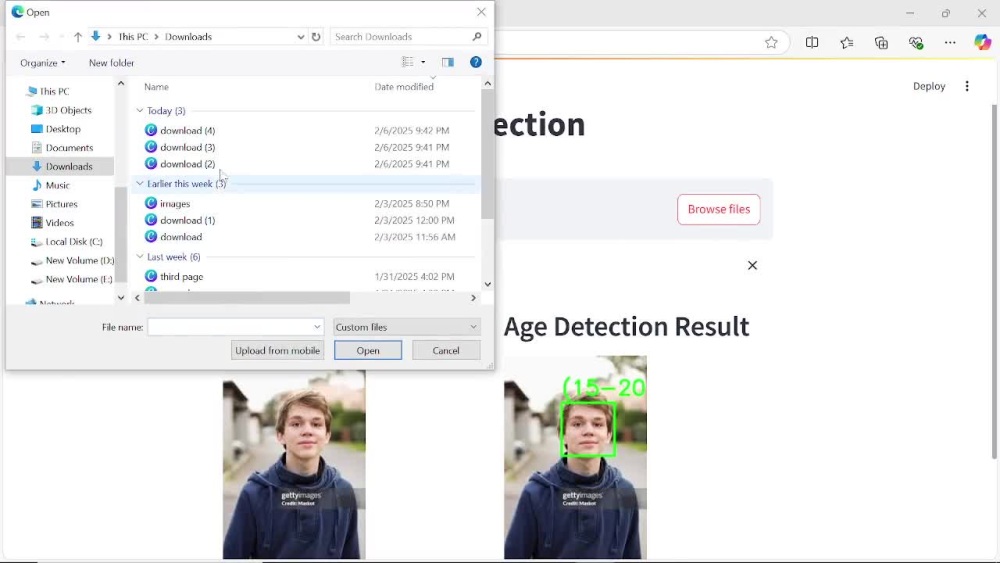Sort files by Date modified column header

point(404,87)
